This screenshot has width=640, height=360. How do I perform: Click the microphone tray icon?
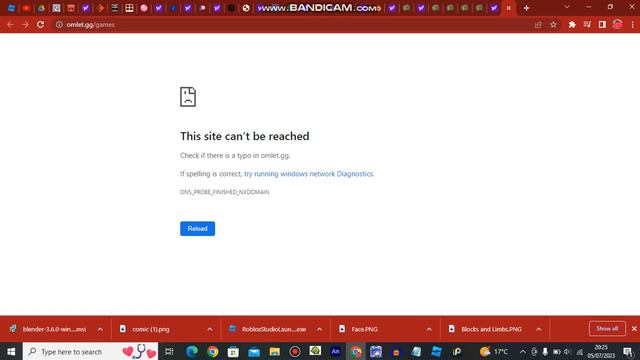[545, 351]
